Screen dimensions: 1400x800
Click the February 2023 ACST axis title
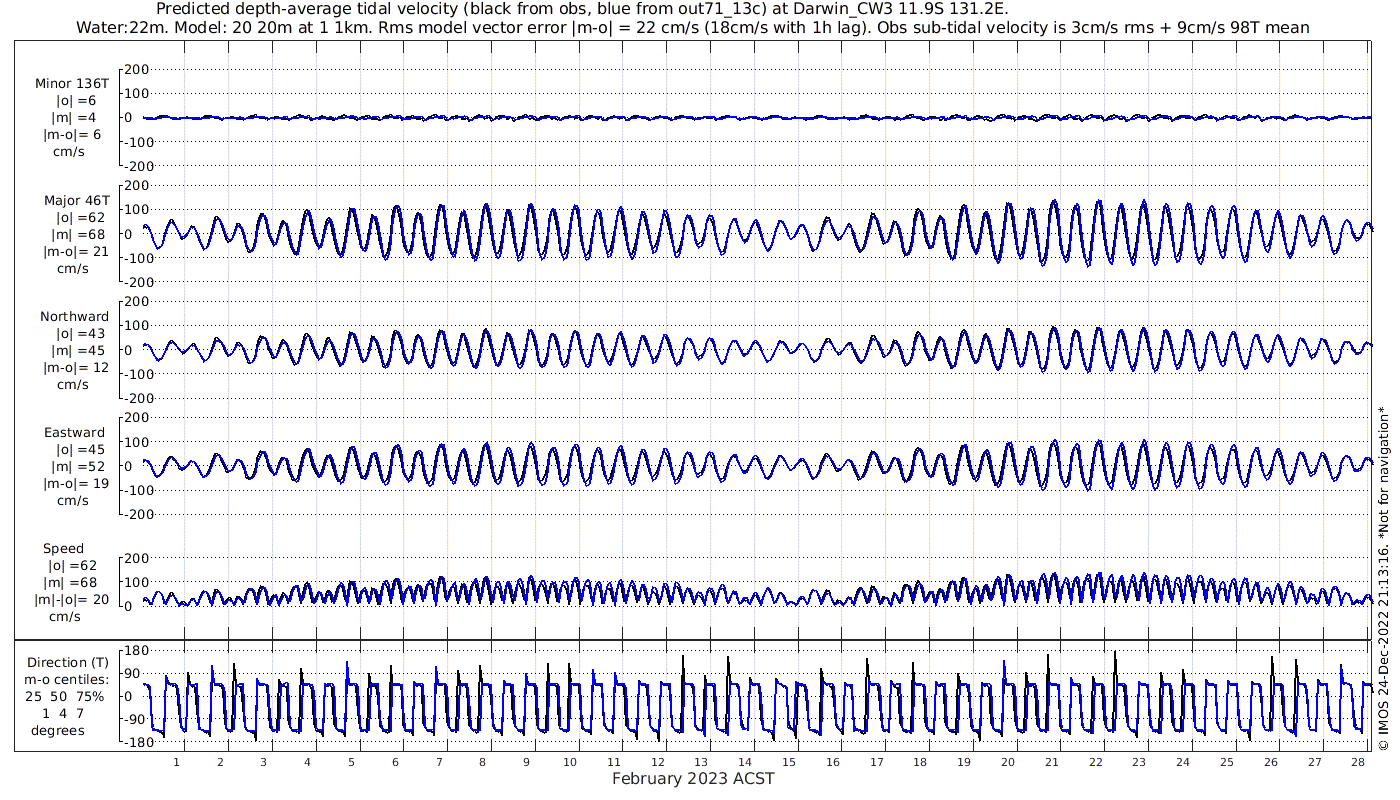(693, 779)
